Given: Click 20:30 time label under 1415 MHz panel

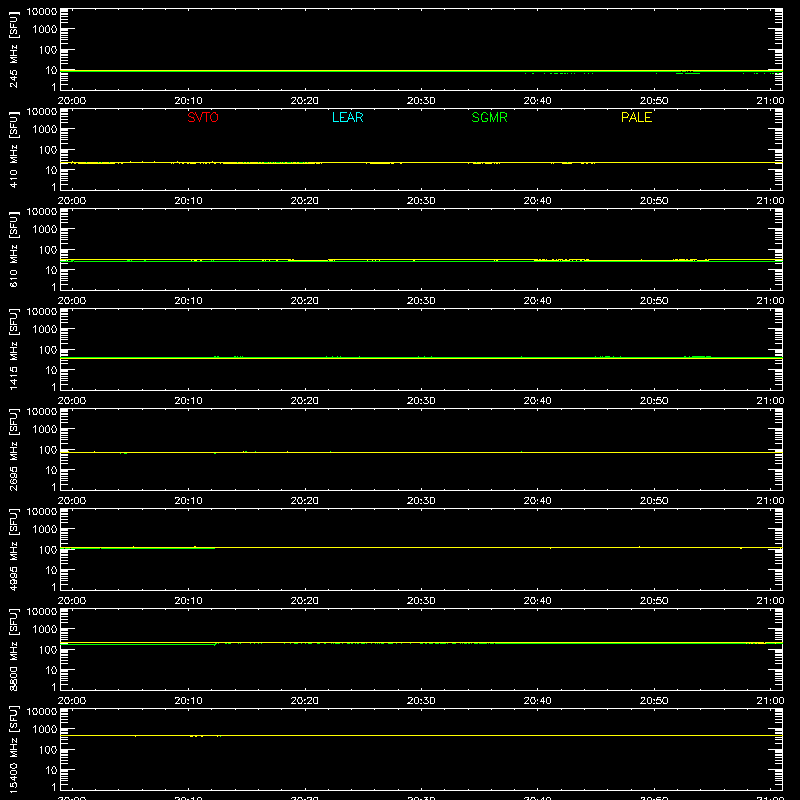Looking at the screenshot, I should 421,401.
